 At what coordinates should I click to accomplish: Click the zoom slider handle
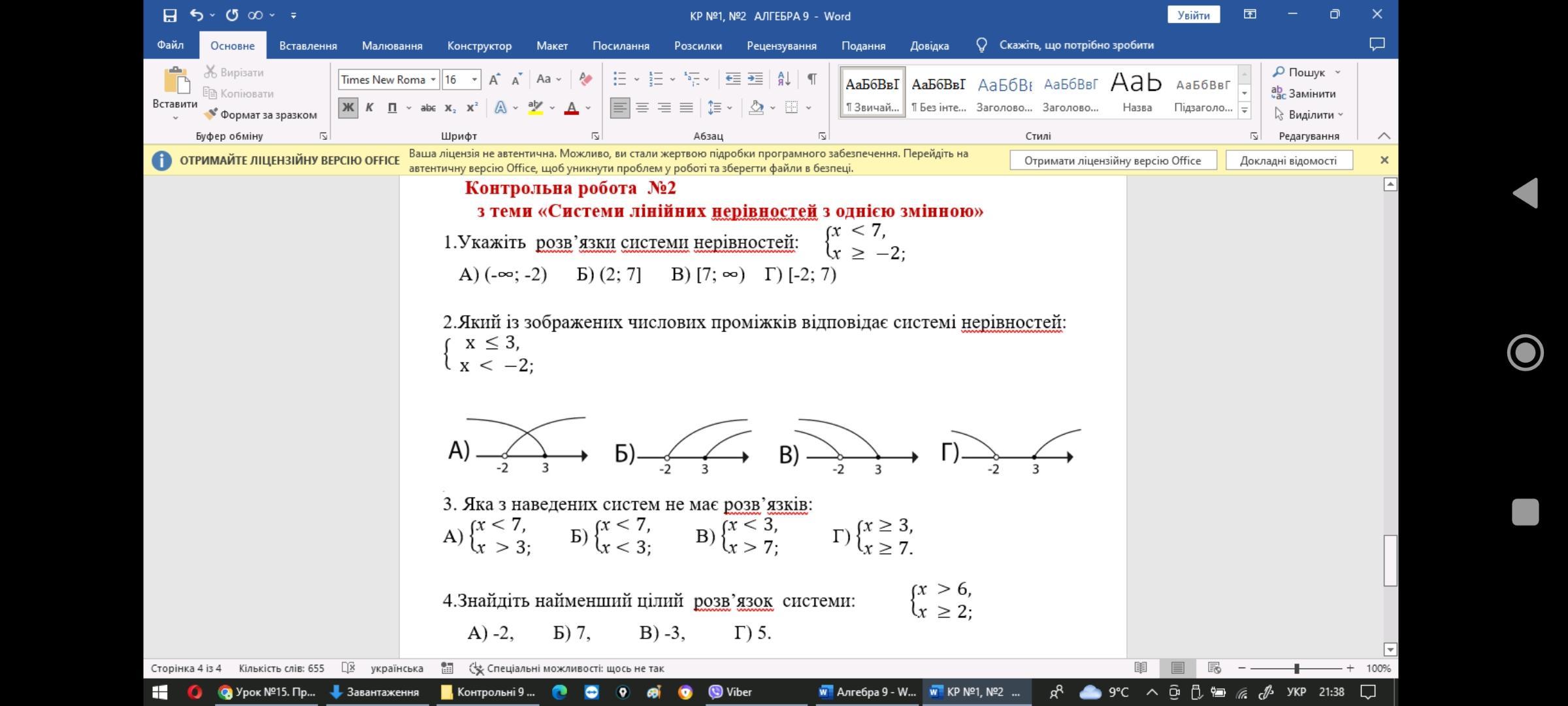1296,668
